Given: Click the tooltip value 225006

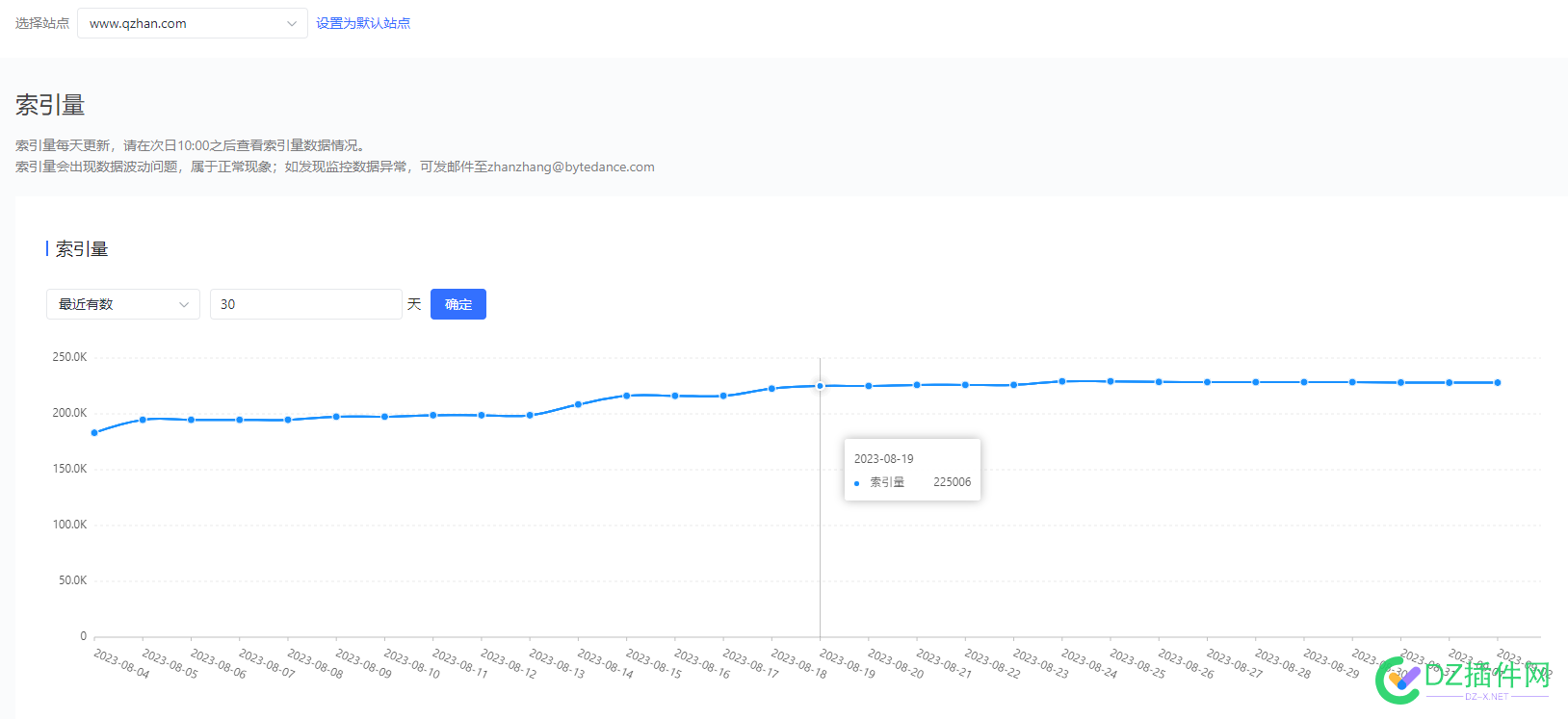Looking at the screenshot, I should click(952, 482).
